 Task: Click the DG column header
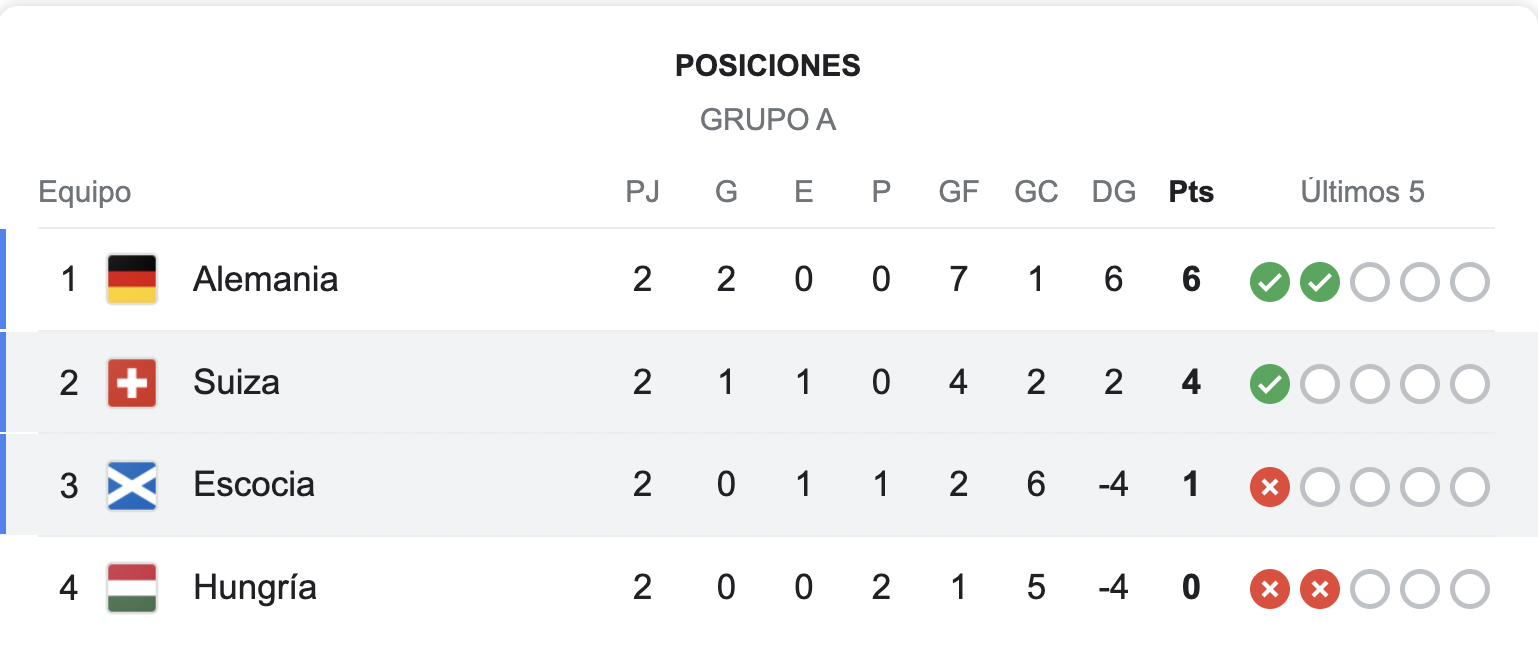[1114, 192]
